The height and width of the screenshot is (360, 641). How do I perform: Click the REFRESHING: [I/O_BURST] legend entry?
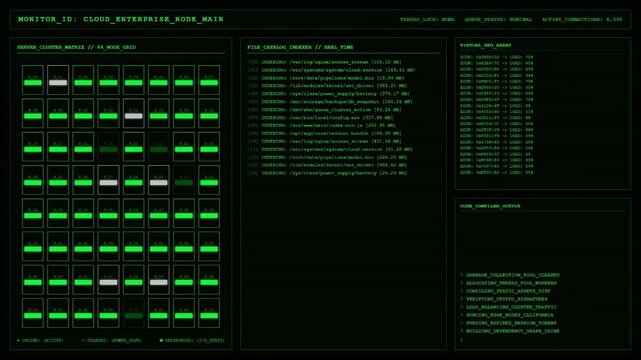click(192, 340)
